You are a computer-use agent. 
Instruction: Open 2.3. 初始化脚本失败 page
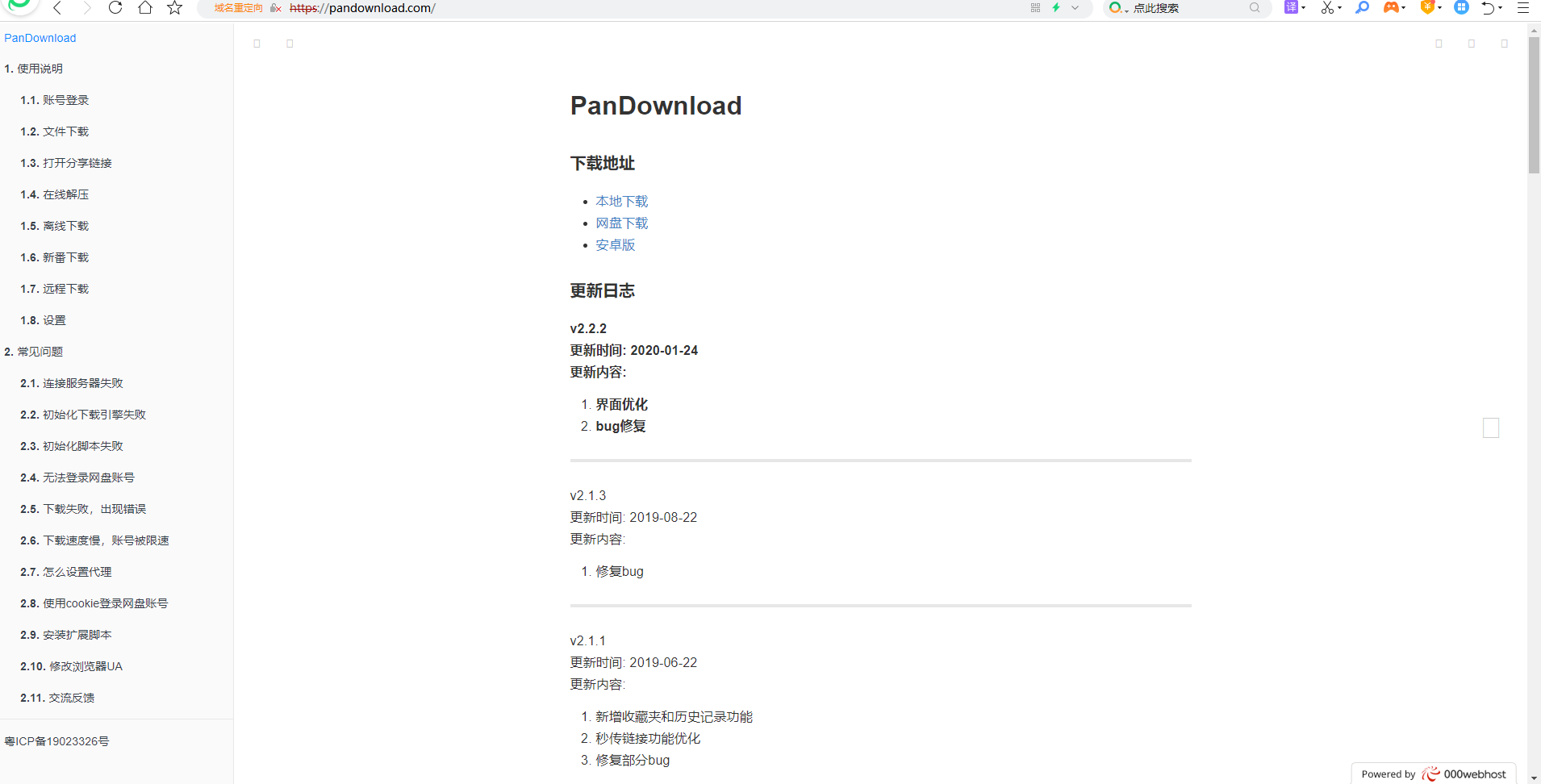click(72, 446)
